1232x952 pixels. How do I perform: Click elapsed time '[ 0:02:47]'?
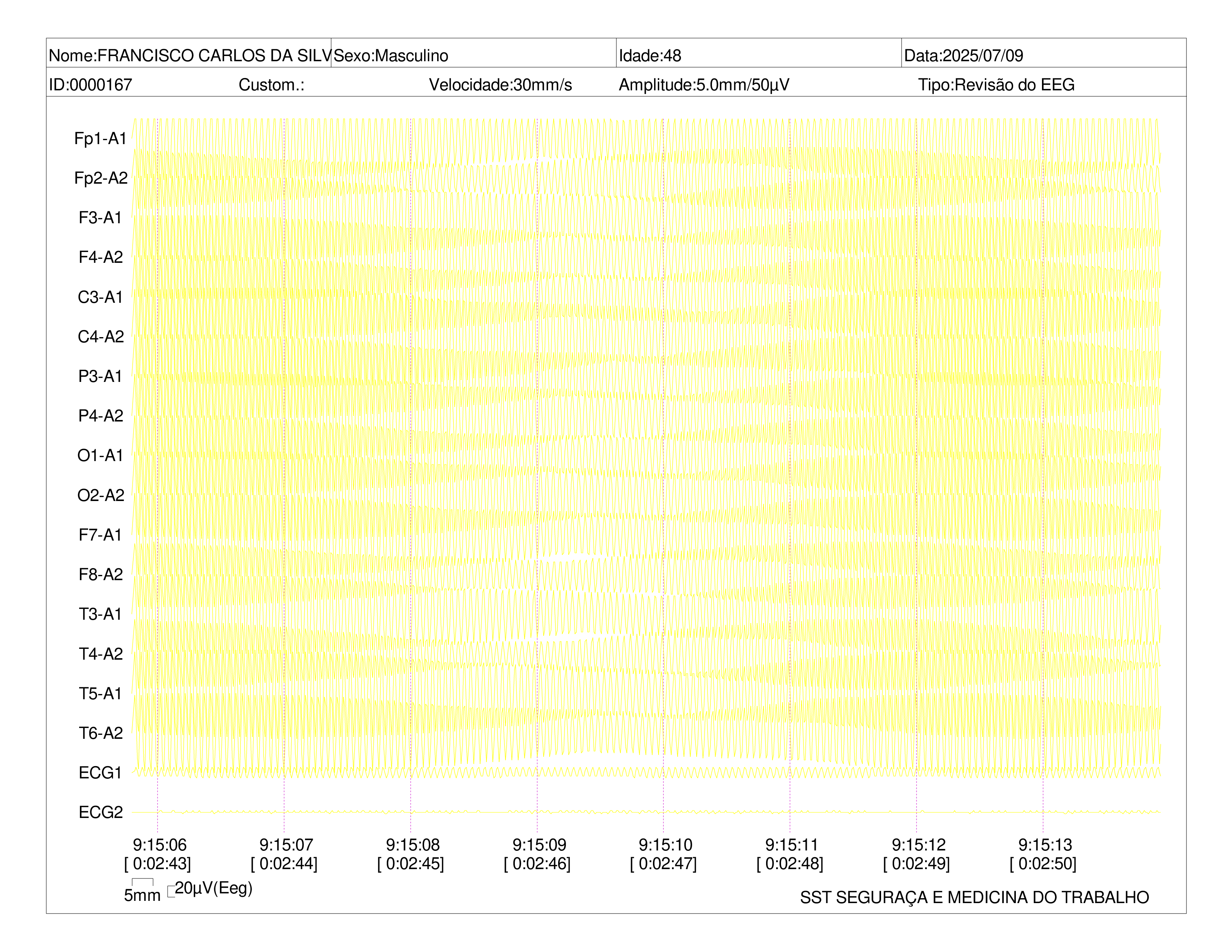(663, 864)
